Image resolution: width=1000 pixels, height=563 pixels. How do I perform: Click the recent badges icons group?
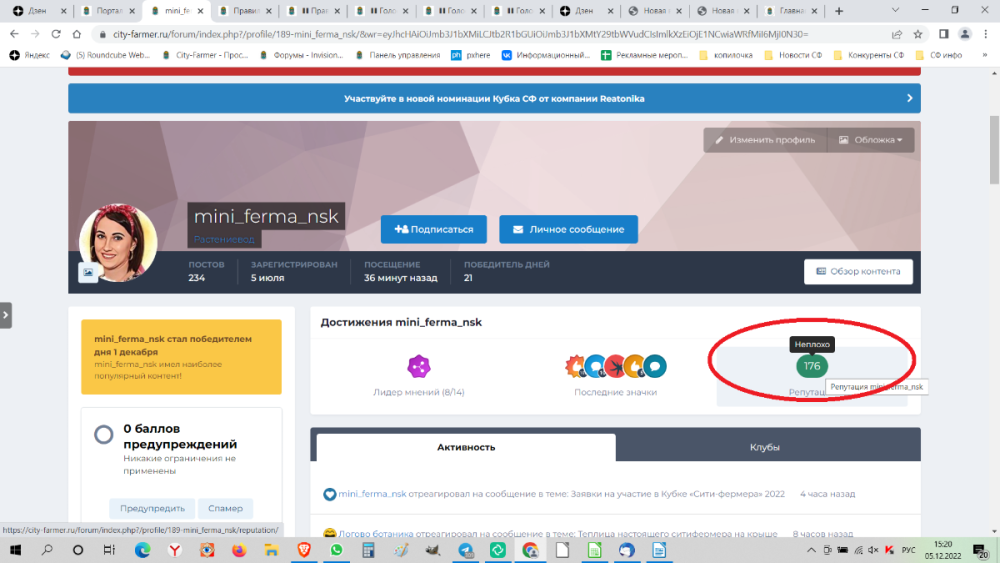[x=615, y=367]
